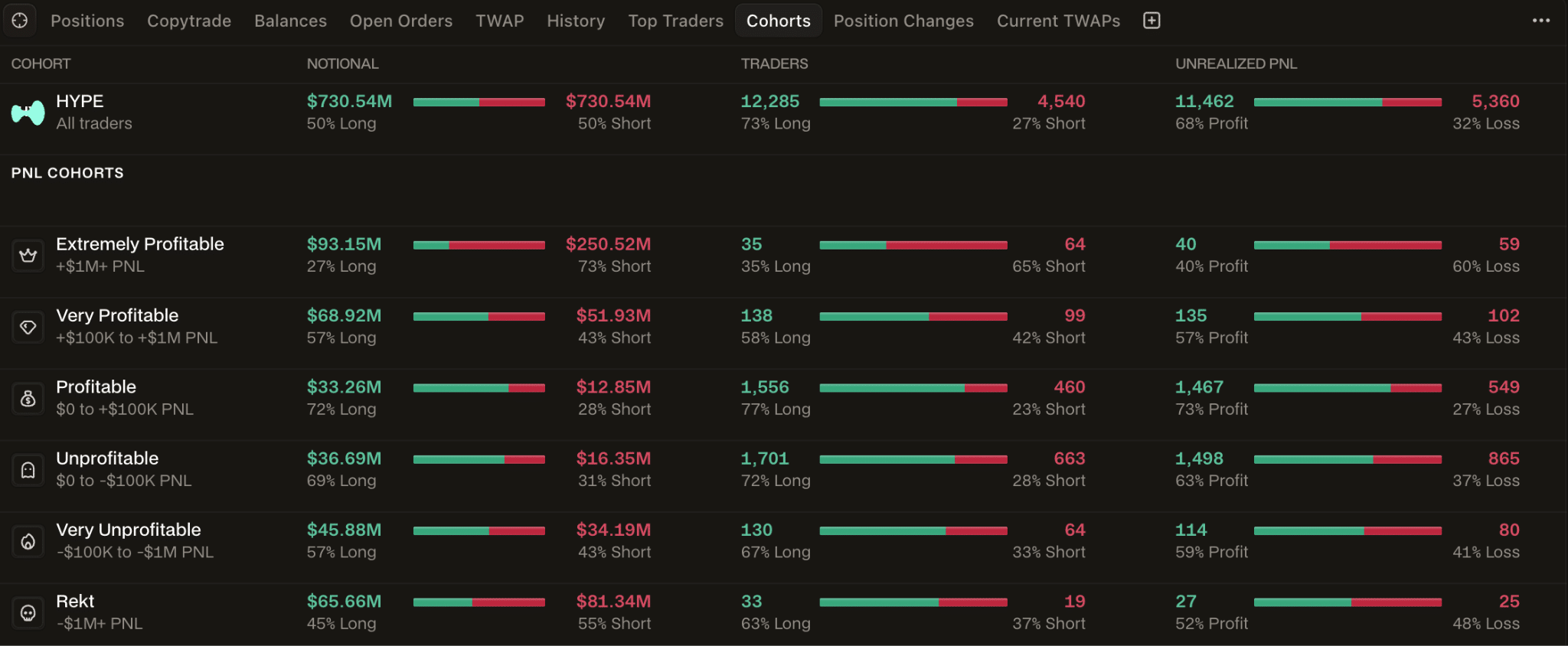Click the PNL COHORTS section heading
Screen dimensions: 1568x646
67,173
